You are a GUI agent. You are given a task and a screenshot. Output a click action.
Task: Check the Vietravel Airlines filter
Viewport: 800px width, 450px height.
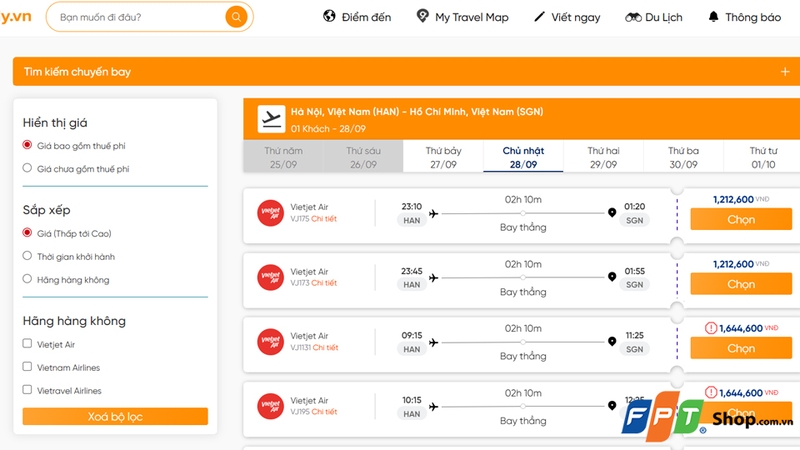point(28,391)
